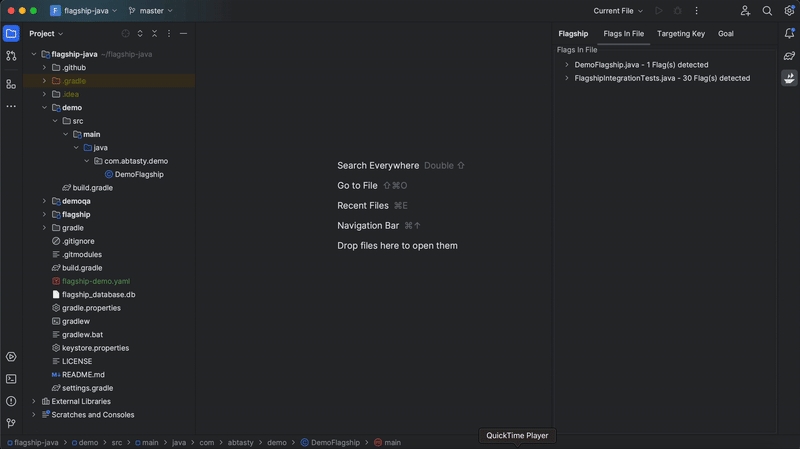This screenshot has height=449, width=800.
Task: Expand the FlagshipIntegrationTests.java flags entry
Action: coord(567,78)
